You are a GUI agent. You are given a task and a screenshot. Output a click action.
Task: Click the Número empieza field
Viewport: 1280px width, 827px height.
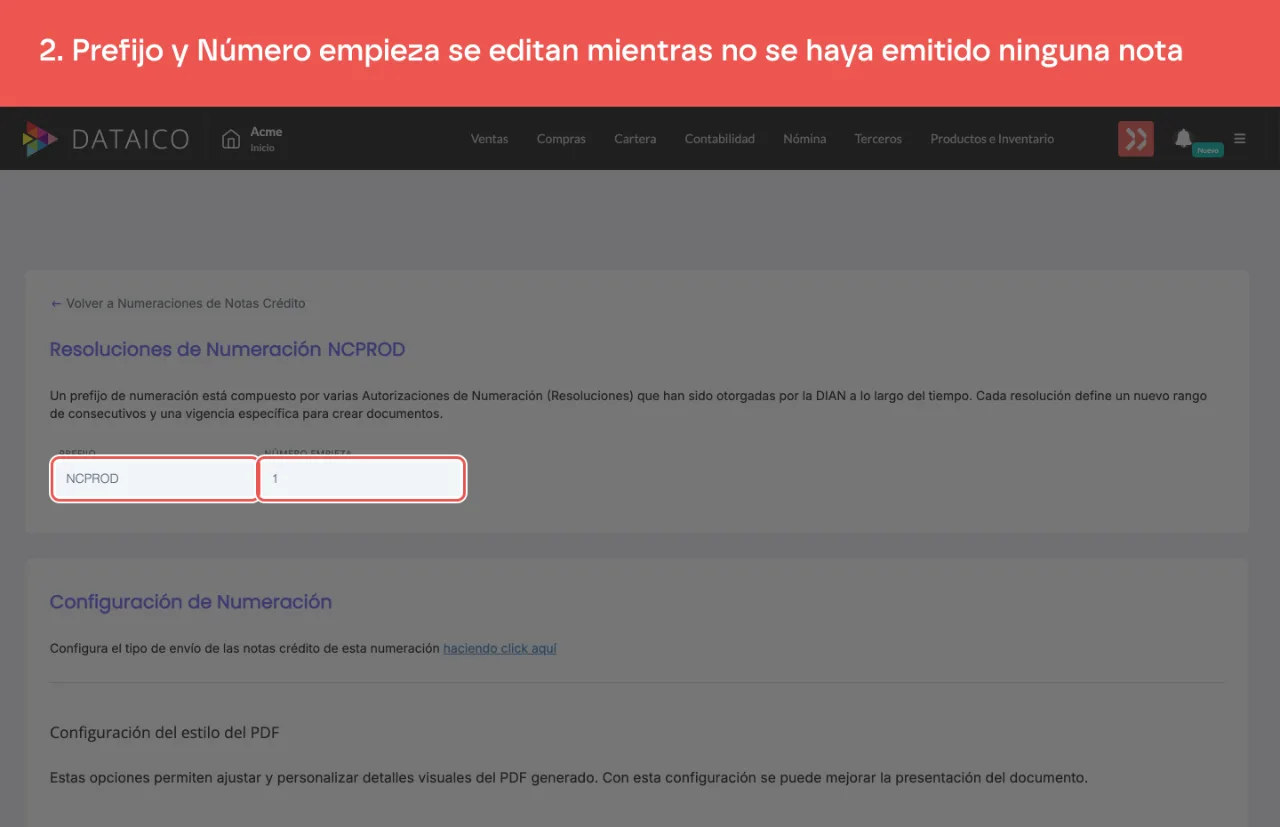pyautogui.click(x=362, y=479)
